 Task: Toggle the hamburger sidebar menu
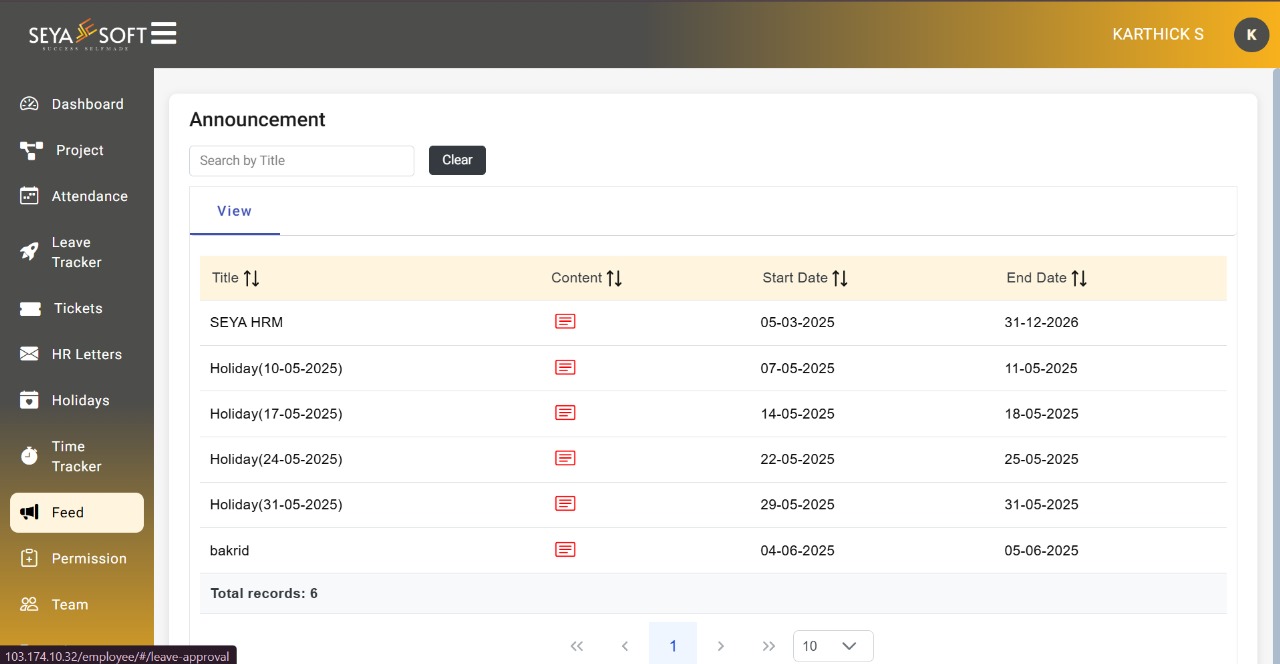[164, 33]
